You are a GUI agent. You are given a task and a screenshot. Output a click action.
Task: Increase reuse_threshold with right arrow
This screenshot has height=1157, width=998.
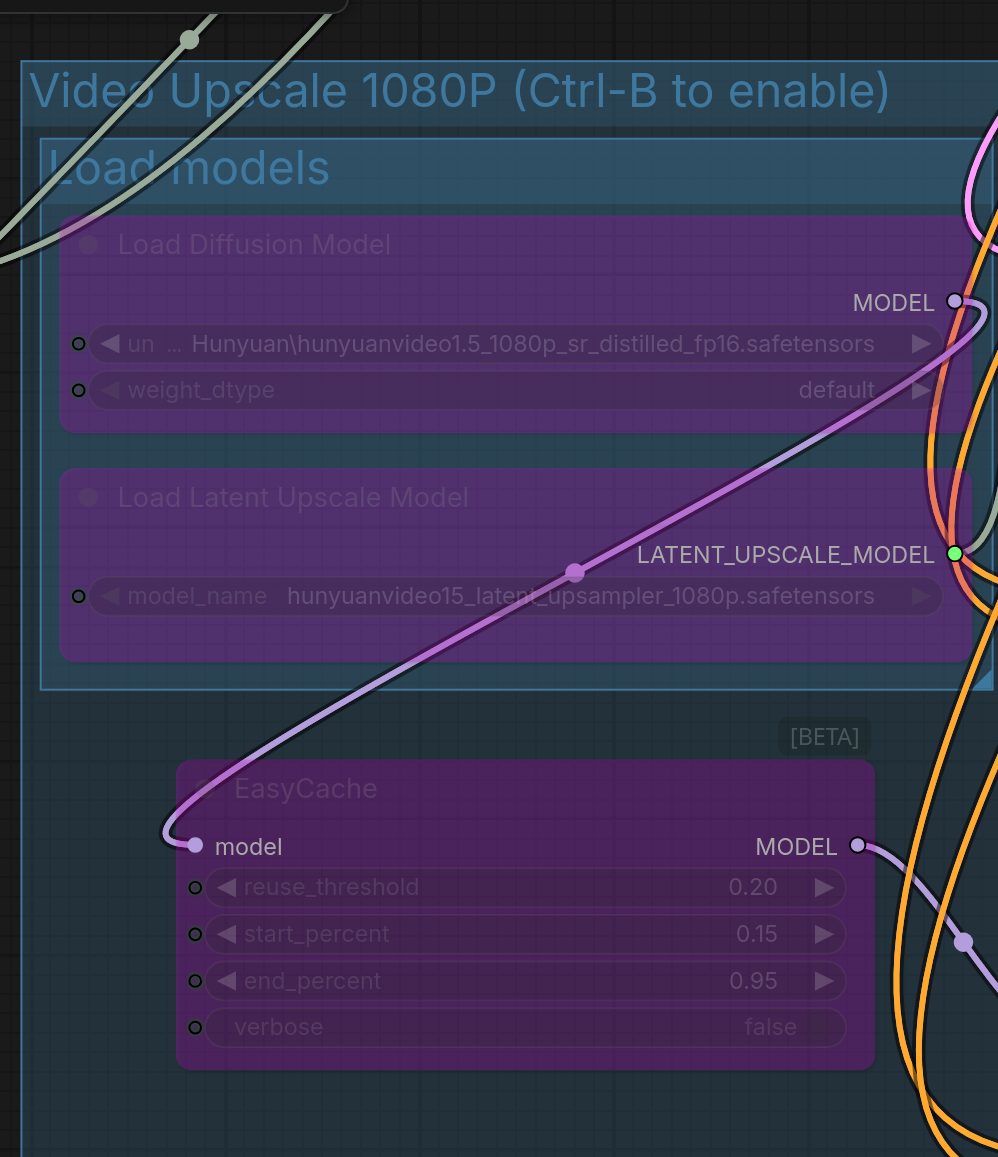click(x=824, y=887)
